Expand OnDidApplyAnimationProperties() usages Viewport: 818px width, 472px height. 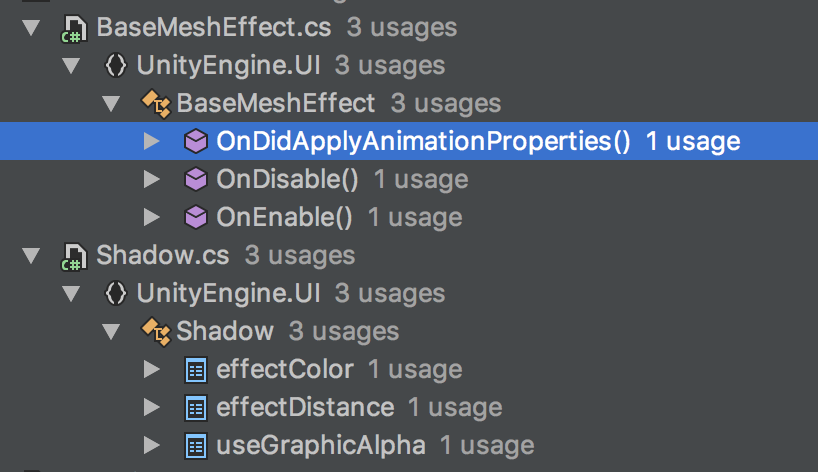pyautogui.click(x=152, y=141)
